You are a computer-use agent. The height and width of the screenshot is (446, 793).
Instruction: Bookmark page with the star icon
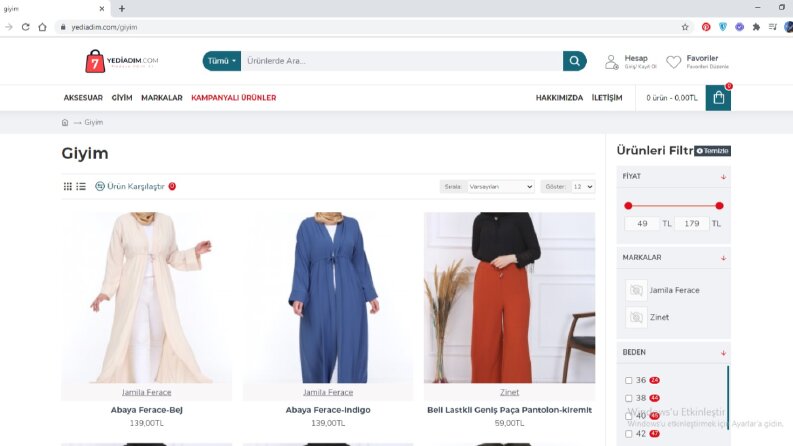[x=685, y=27]
